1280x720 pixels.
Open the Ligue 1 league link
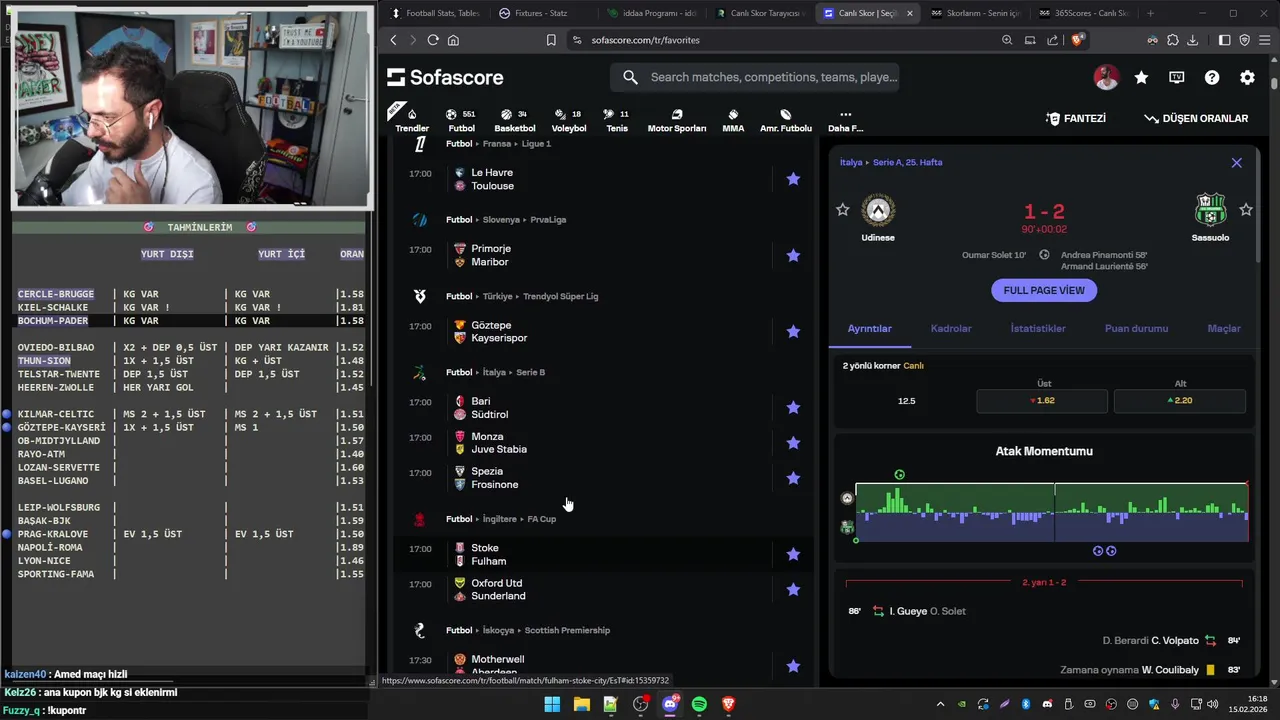pyautogui.click(x=536, y=144)
